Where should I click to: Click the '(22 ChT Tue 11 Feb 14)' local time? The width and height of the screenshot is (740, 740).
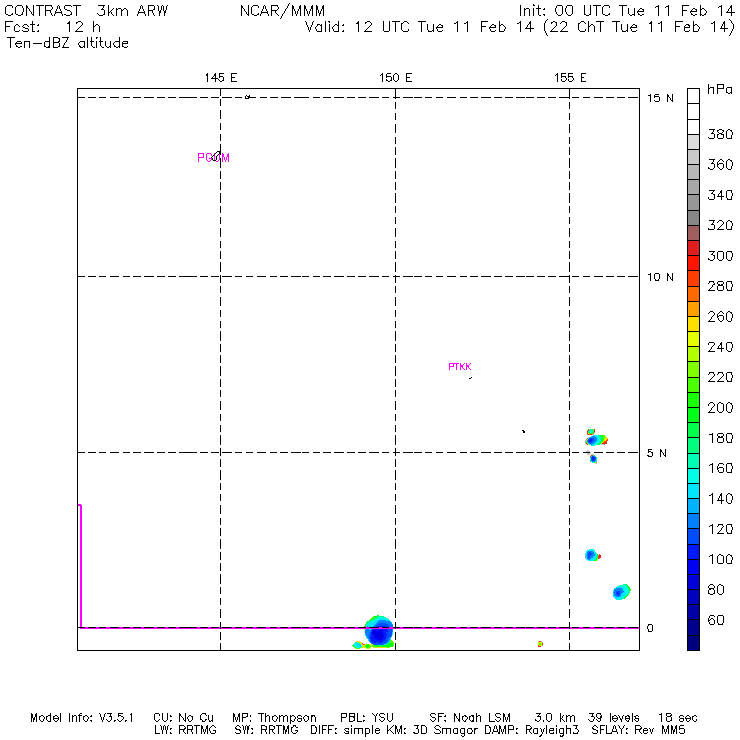639,27
